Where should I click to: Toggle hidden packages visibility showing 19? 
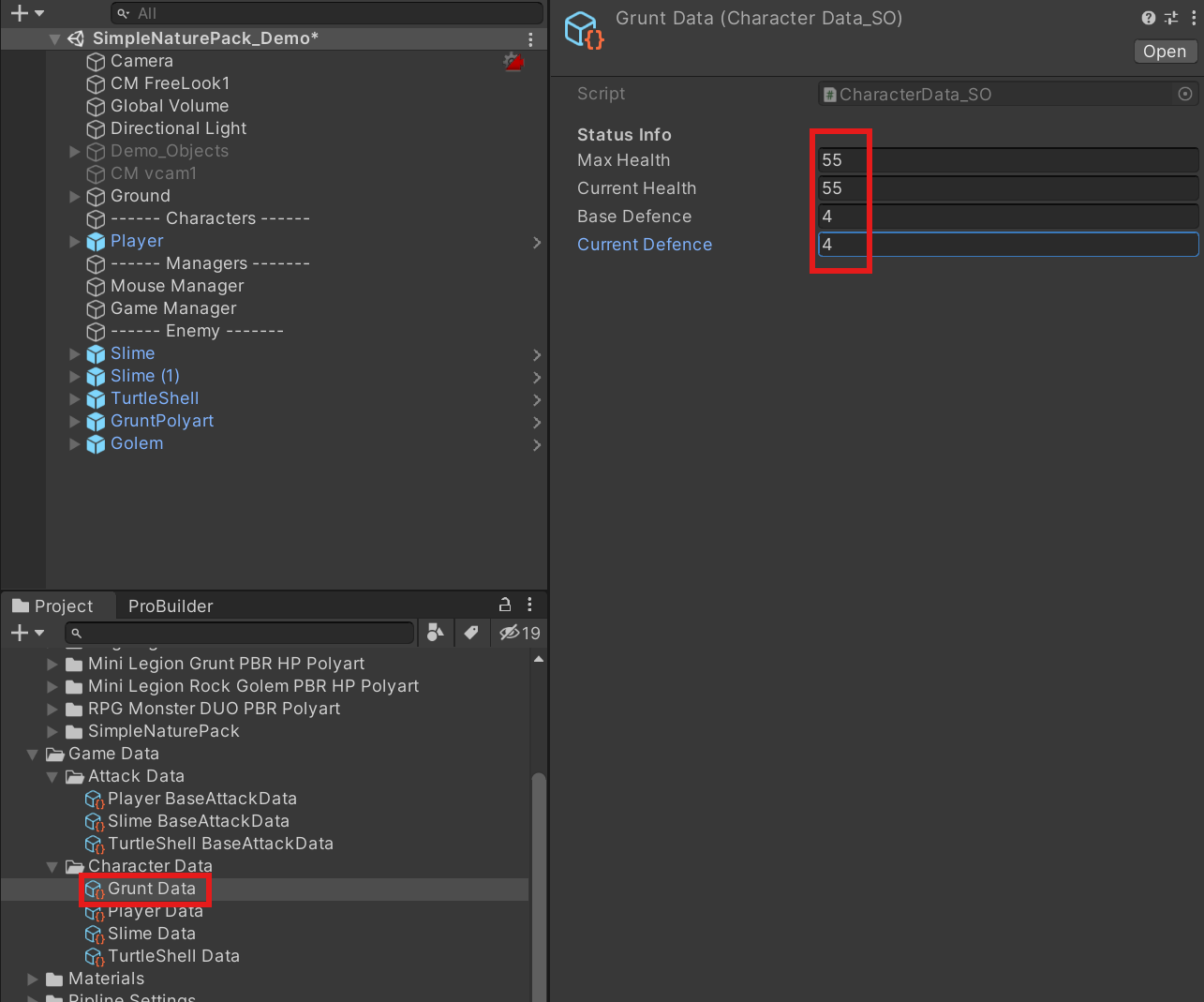coord(520,633)
